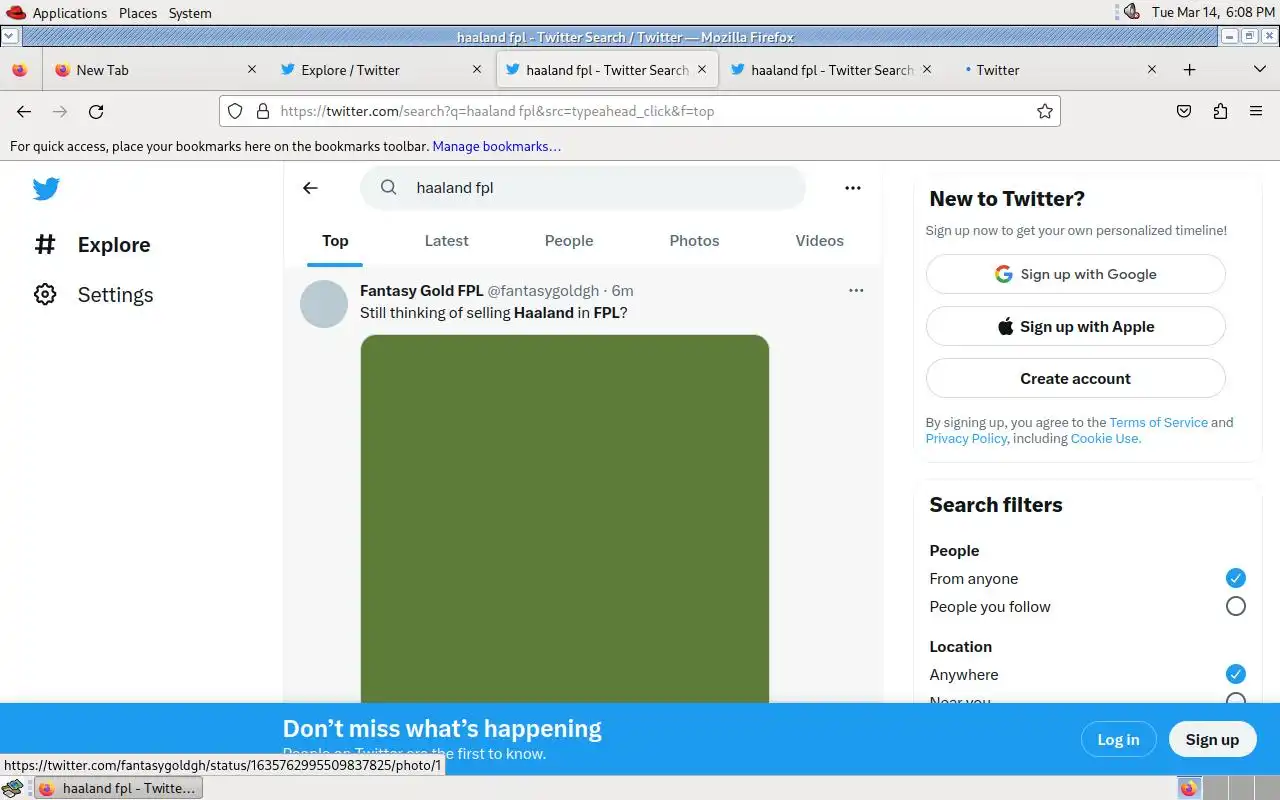Viewport: 1280px width, 800px height.
Task: Click the magnifier icon in search box
Action: pyautogui.click(x=389, y=187)
